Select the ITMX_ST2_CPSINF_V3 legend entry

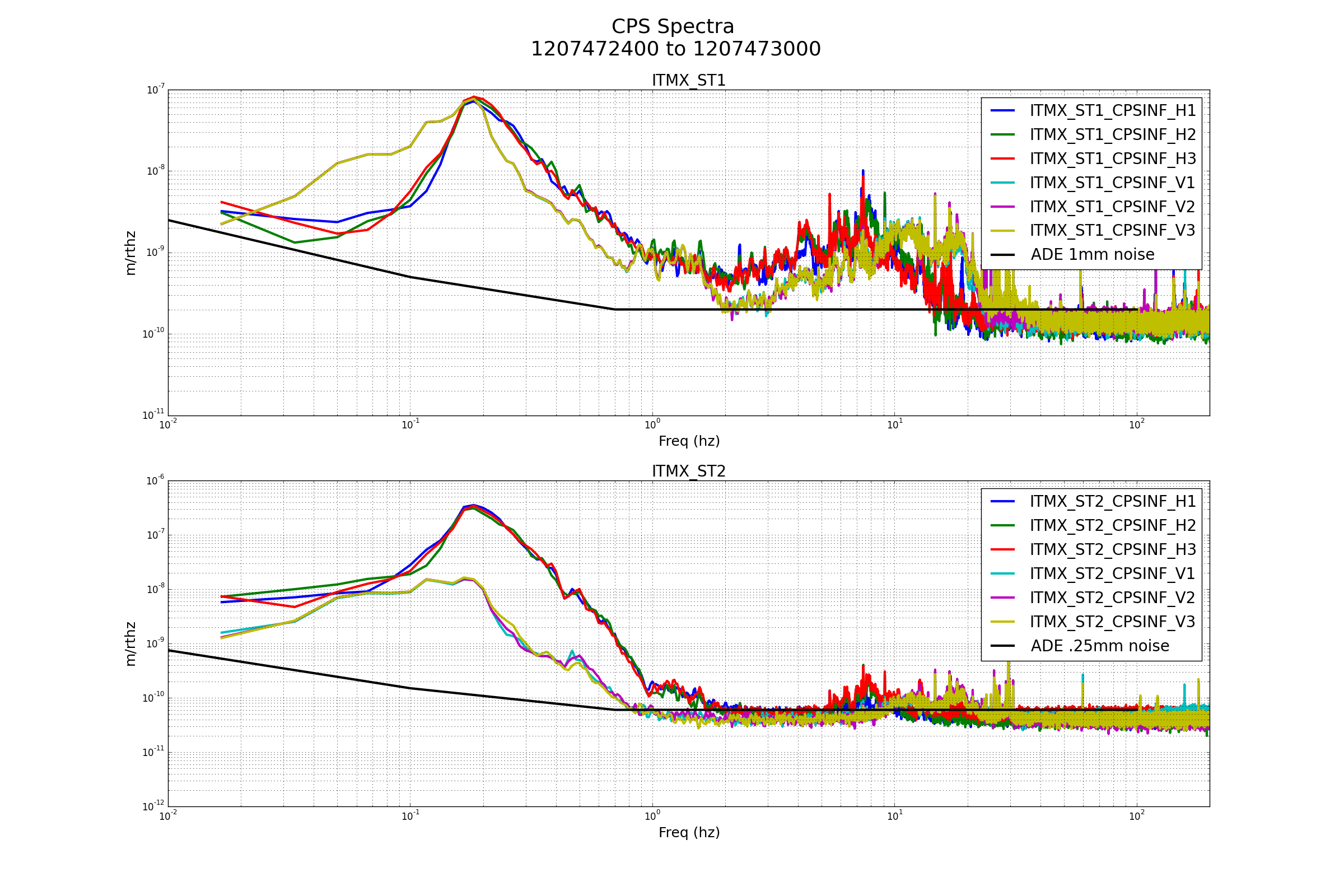pos(1112,622)
